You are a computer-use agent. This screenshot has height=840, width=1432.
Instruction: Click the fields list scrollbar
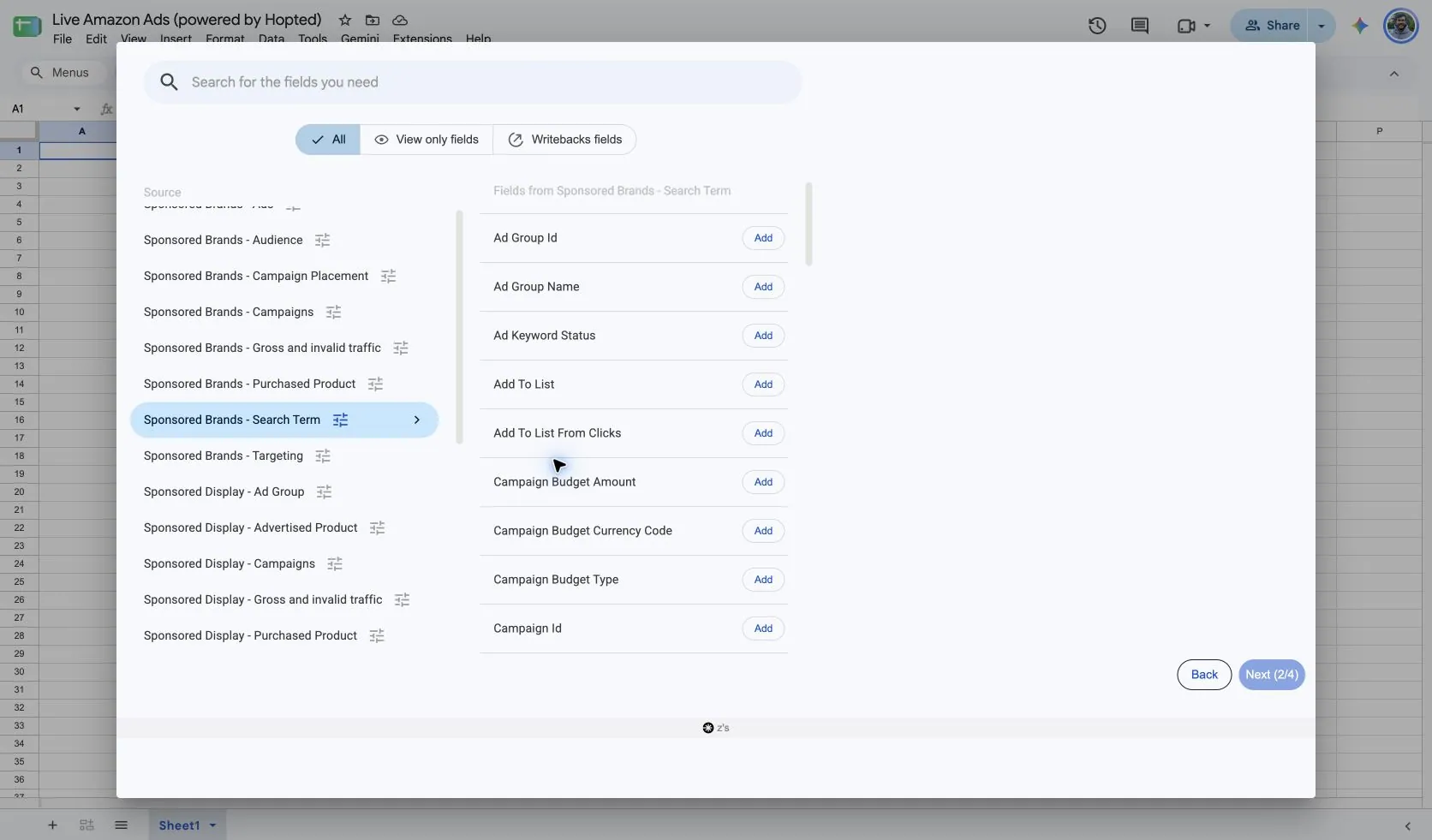point(808,223)
